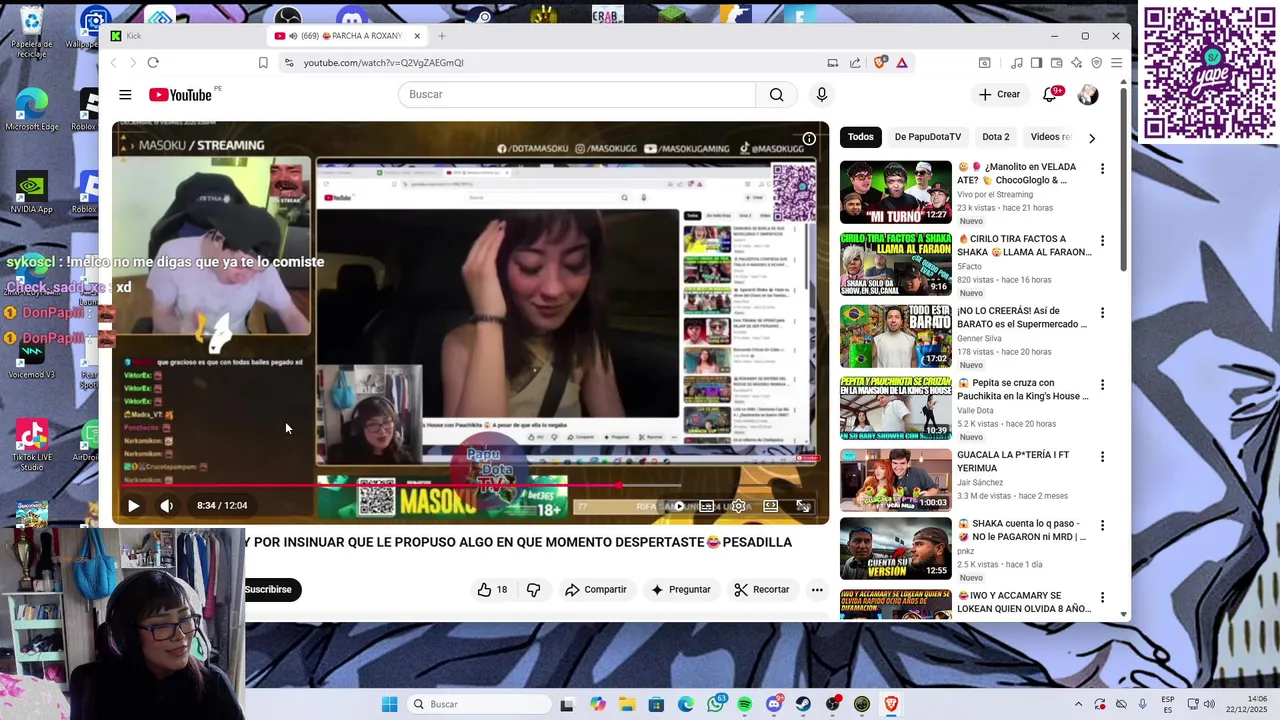The image size is (1280, 720).
Task: Click the Compartir share button
Action: [x=596, y=590]
